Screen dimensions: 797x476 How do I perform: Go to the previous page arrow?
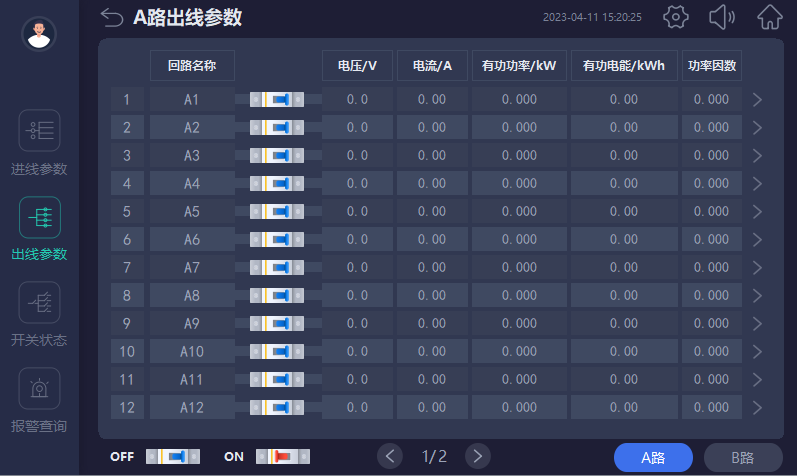point(390,456)
